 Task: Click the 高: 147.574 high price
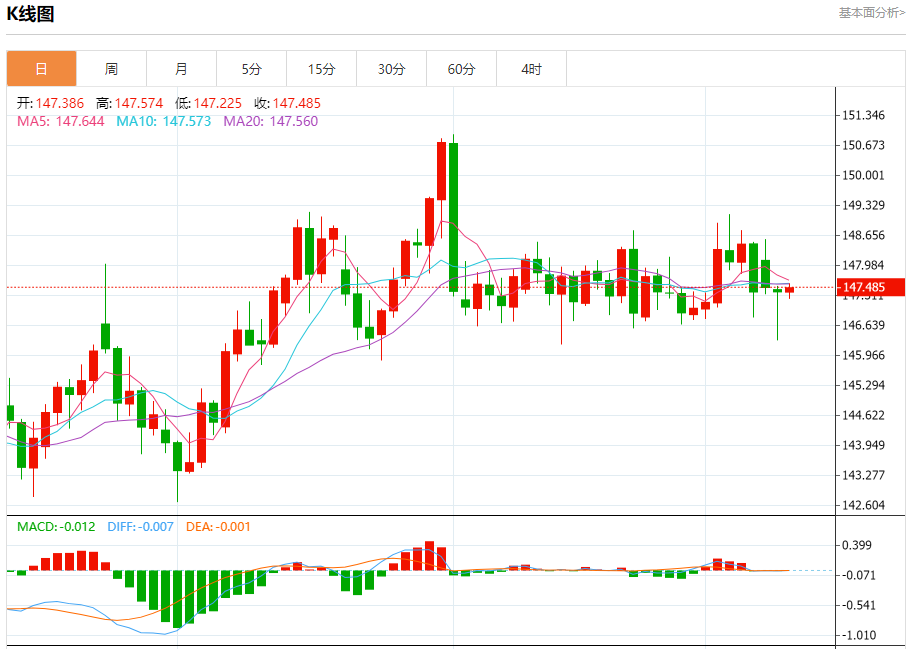click(130, 104)
